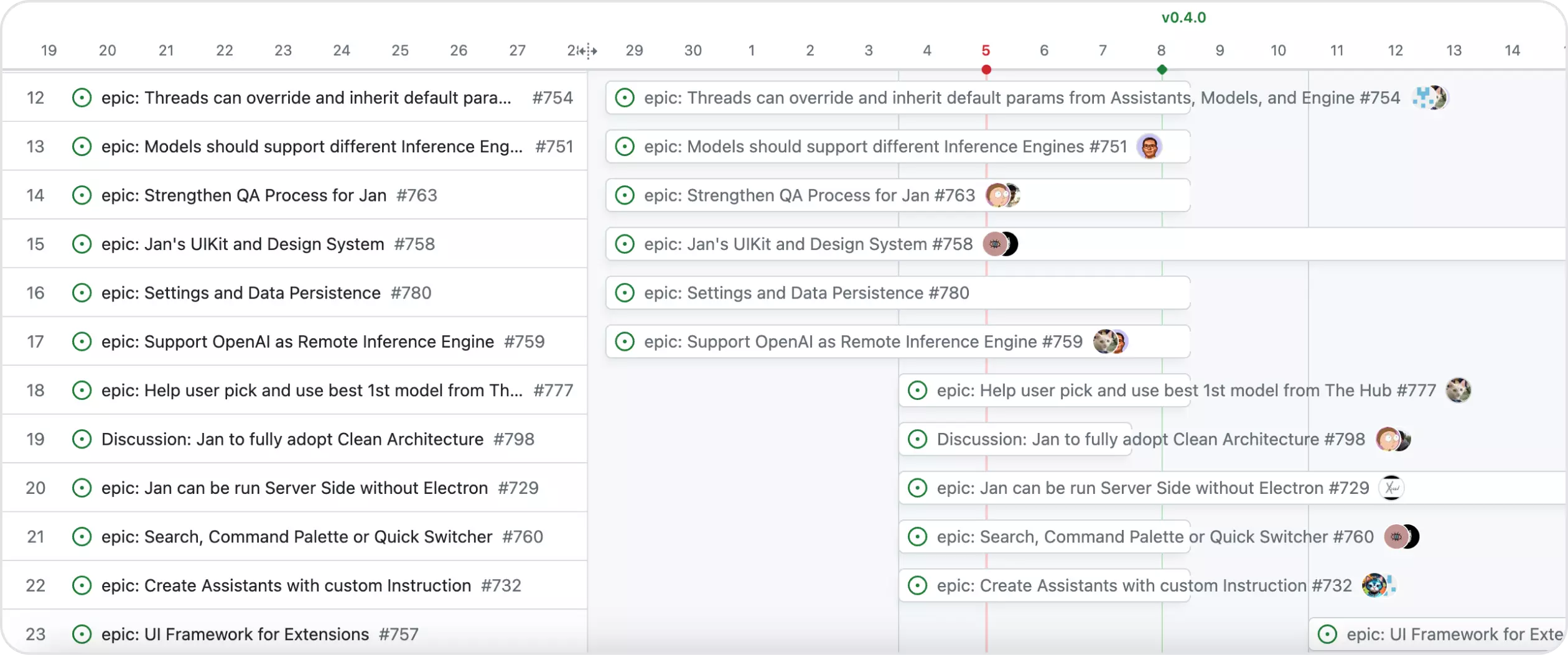Click open-issue status icon for row 12
1568x655 pixels.
(82, 98)
